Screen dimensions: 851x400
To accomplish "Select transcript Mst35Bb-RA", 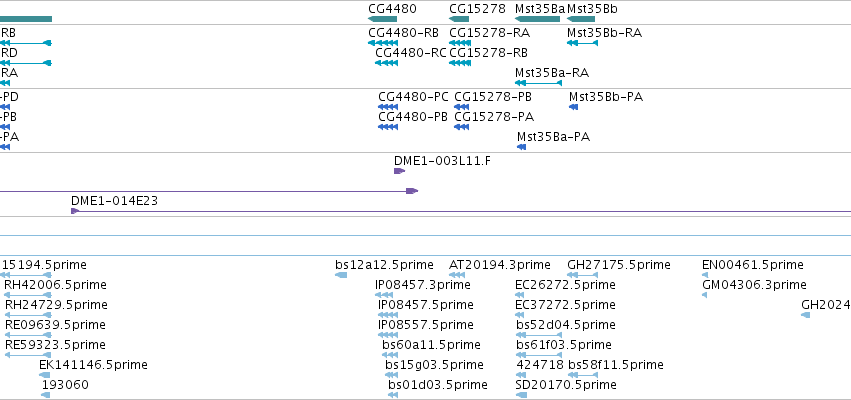I will tap(605, 33).
